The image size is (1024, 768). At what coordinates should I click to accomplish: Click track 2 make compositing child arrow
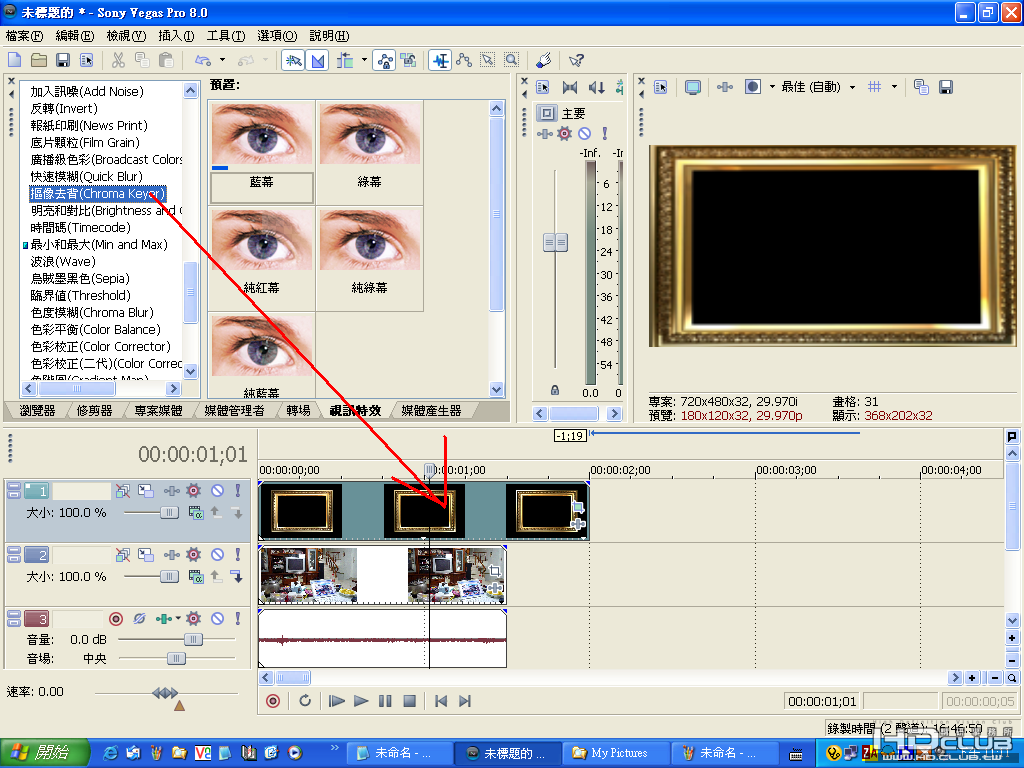(x=237, y=576)
